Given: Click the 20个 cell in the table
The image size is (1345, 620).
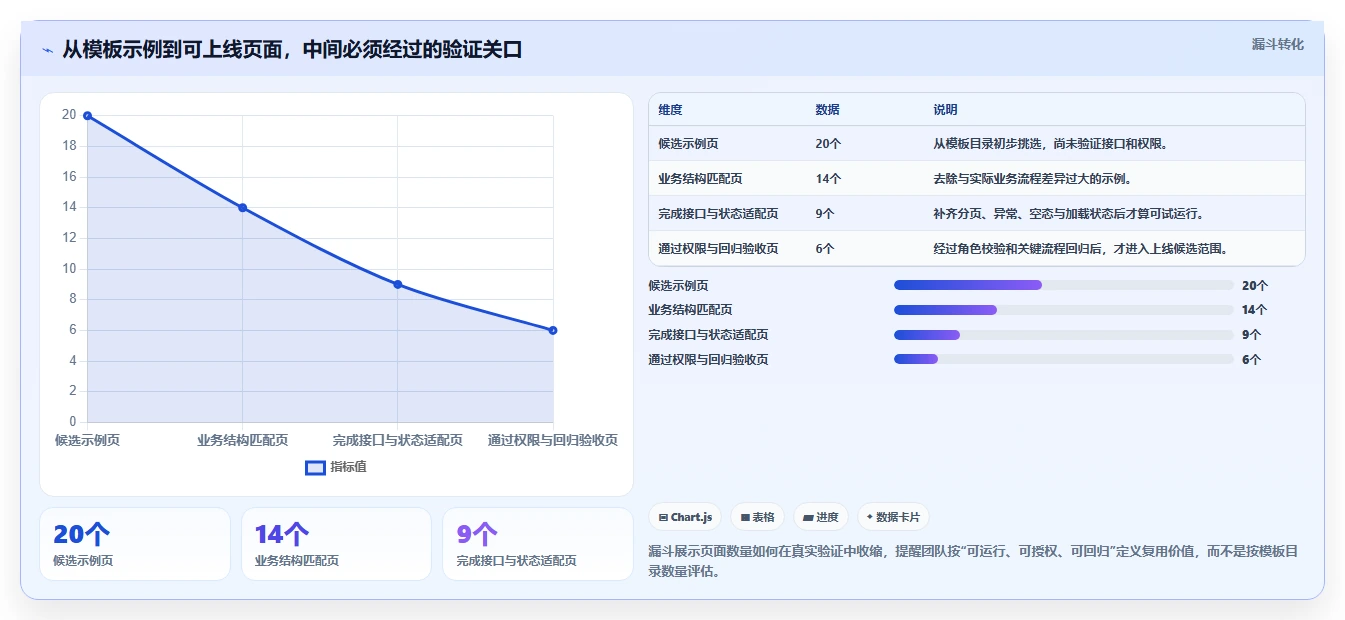Looking at the screenshot, I should (828, 144).
